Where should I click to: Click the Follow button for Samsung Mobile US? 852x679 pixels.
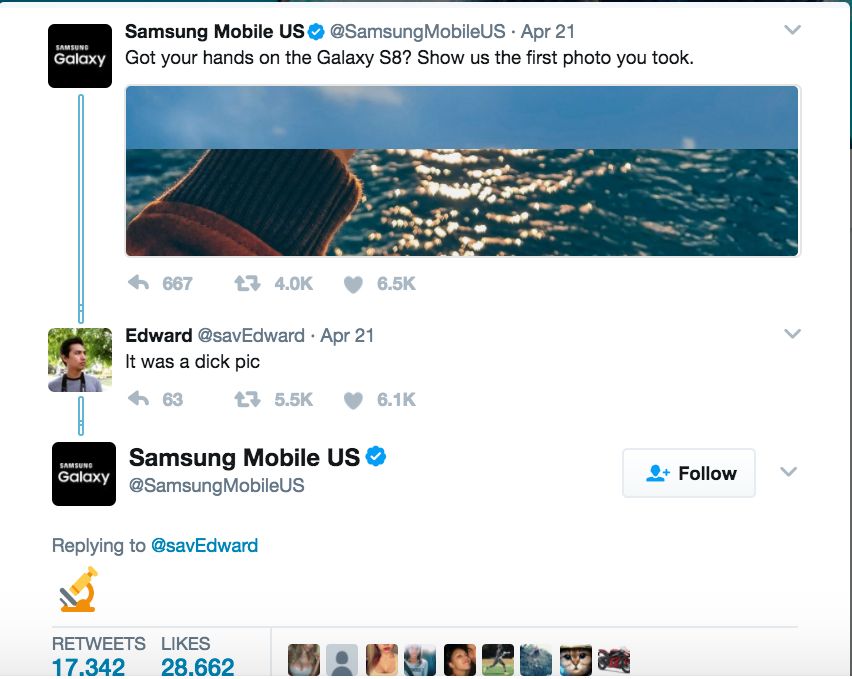688,472
